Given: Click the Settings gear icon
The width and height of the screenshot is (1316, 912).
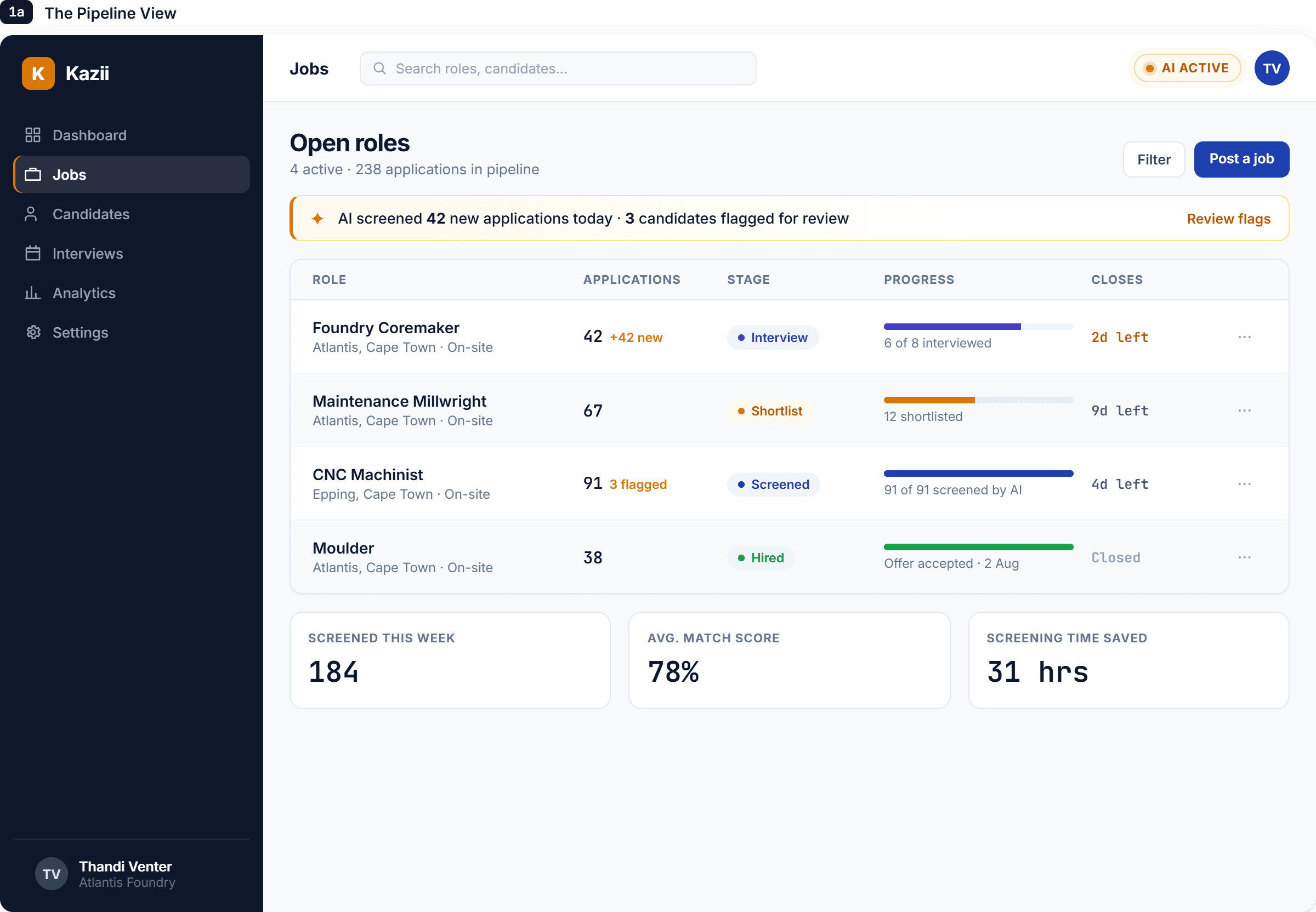Looking at the screenshot, I should pos(33,332).
